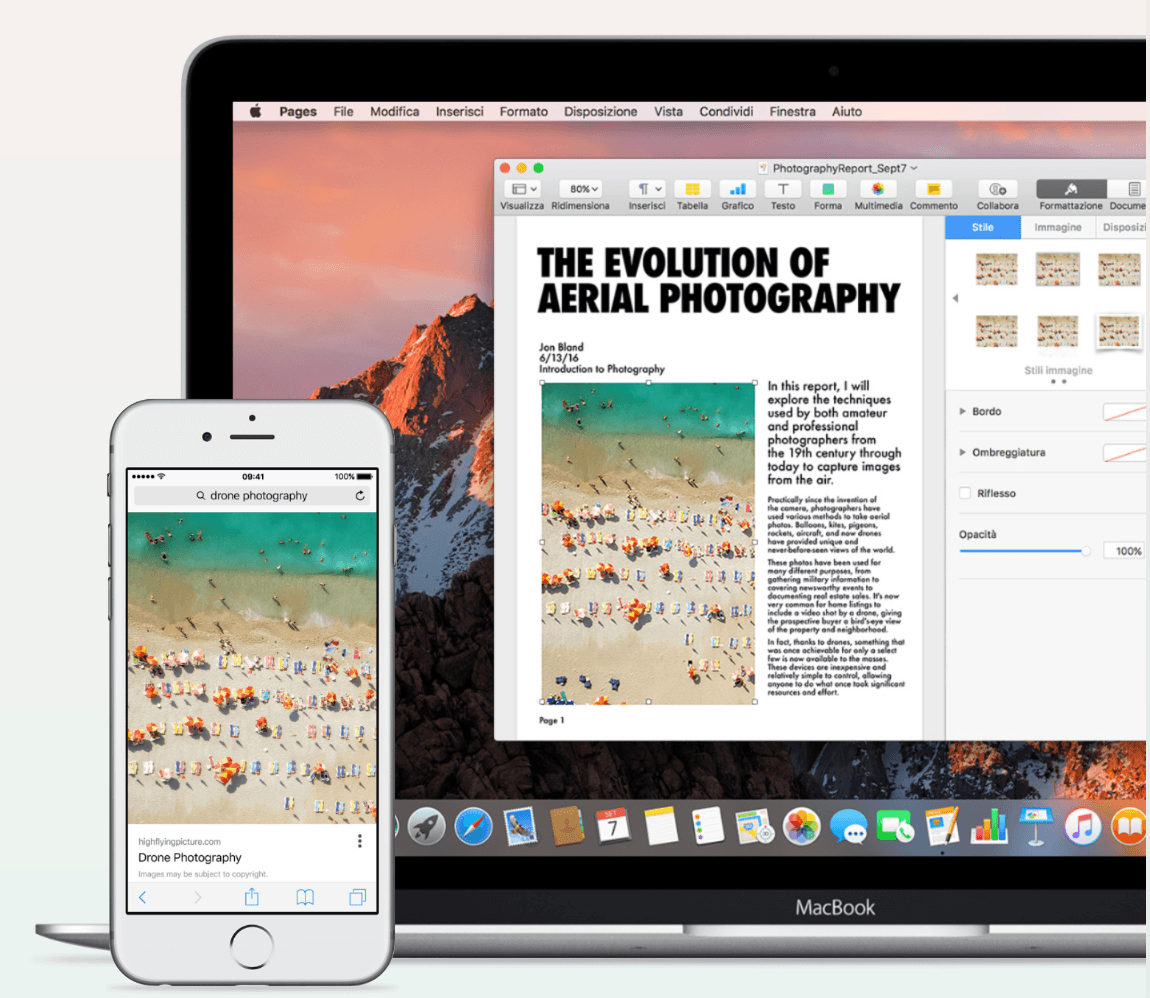
Task: Open PhotographyReport_Sept7 title dropdown arrow
Action: coord(914,168)
